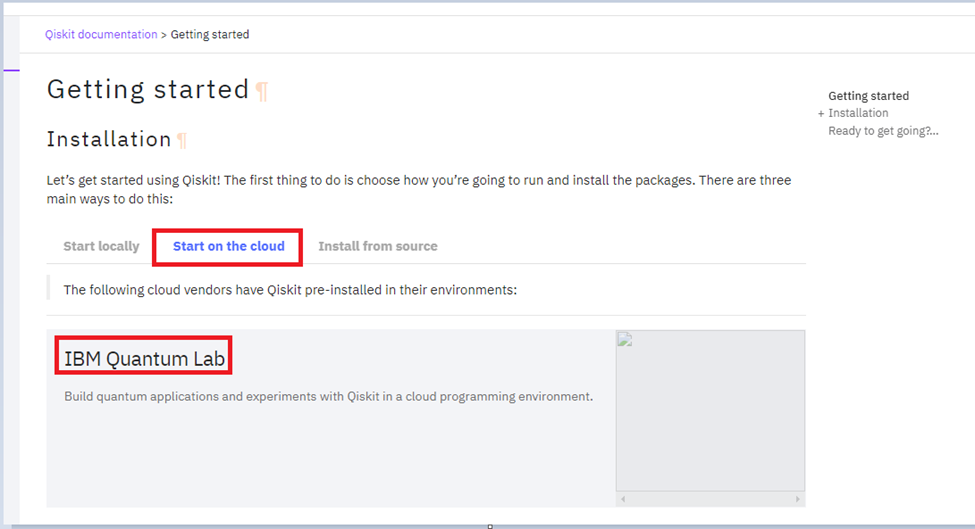The width and height of the screenshot is (975, 529).
Task: Open the IBM Quantum Lab card title
Action: click(144, 359)
